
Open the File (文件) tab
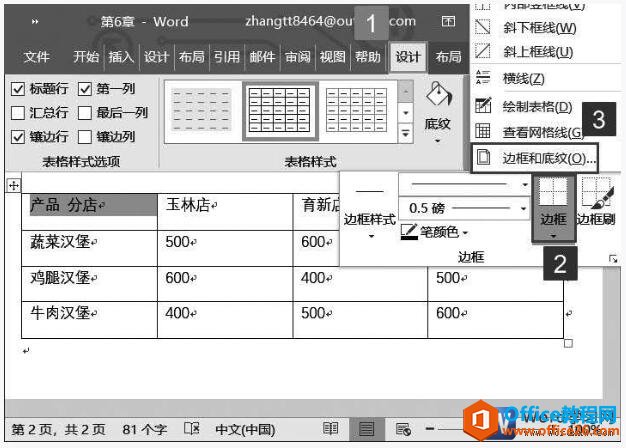tap(37, 57)
